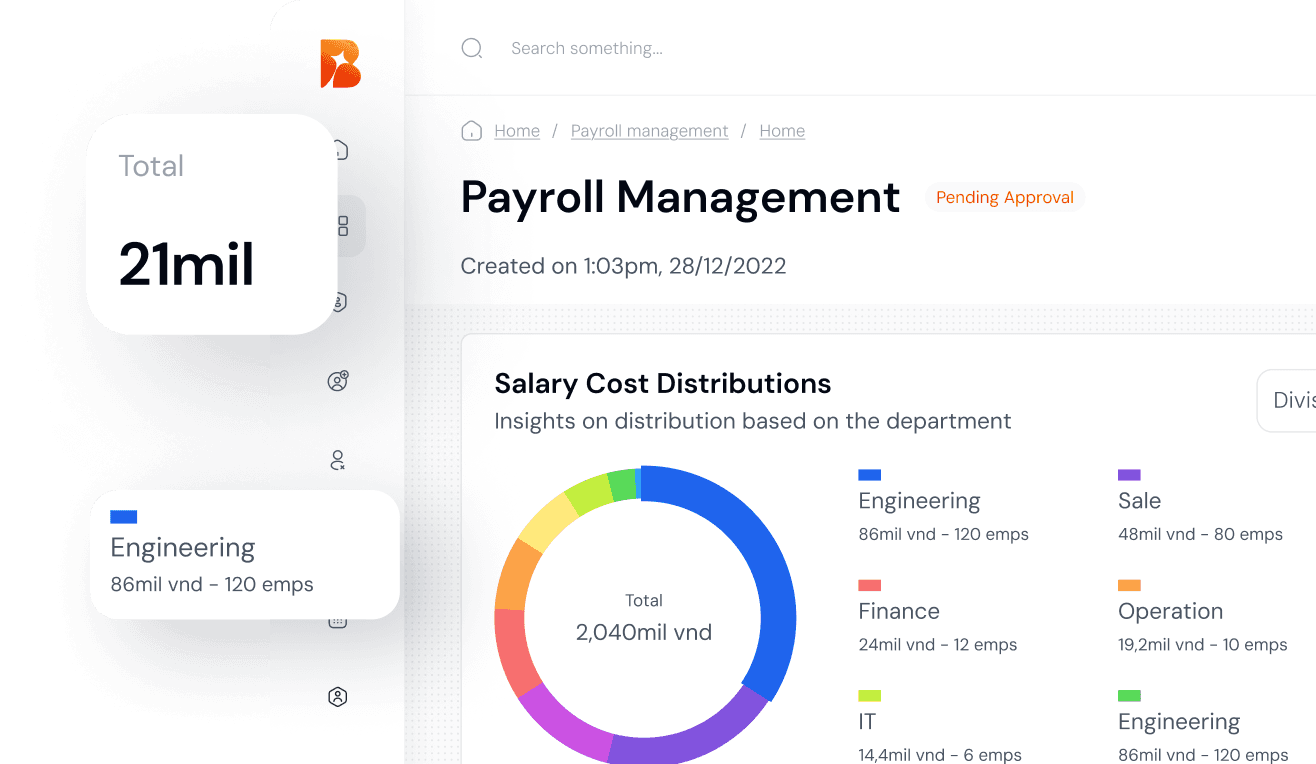The image size is (1316, 764).
Task: Click the Total 21mil floating card
Action: (211, 224)
